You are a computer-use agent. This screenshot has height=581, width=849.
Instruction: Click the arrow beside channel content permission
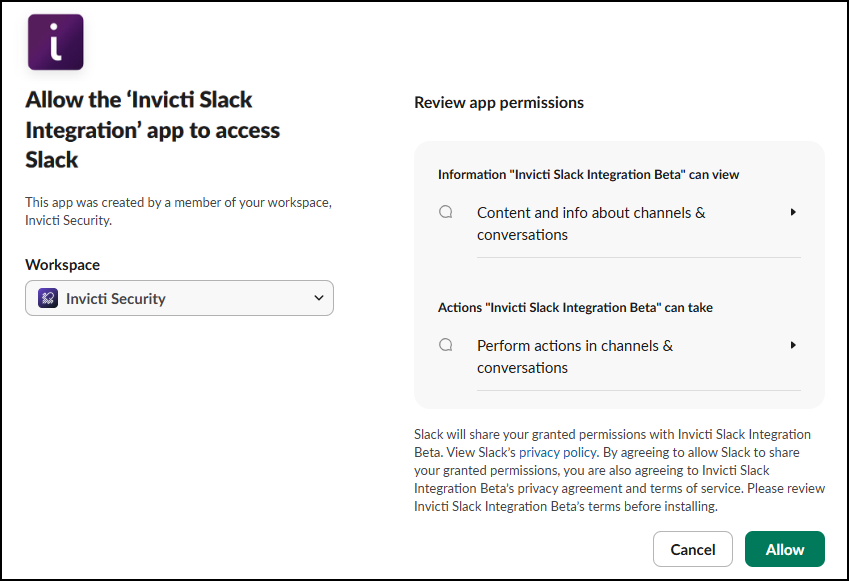point(793,212)
